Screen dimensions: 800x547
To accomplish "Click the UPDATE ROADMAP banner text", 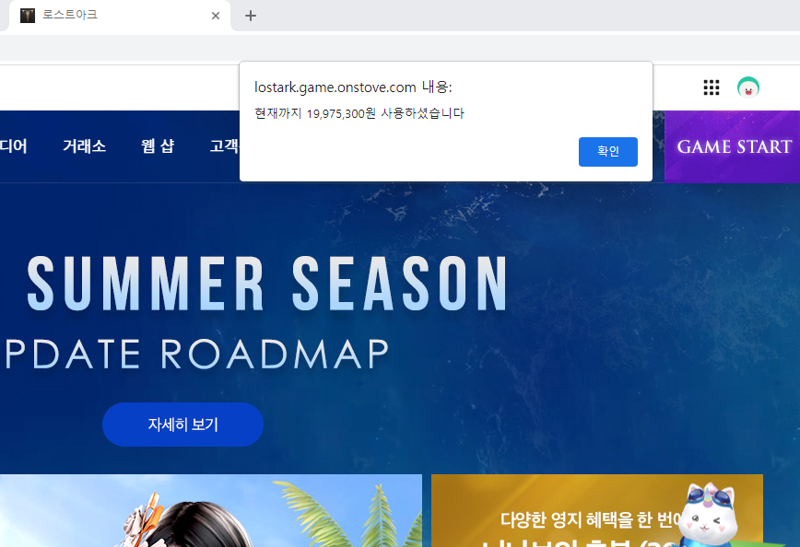I will point(197,354).
